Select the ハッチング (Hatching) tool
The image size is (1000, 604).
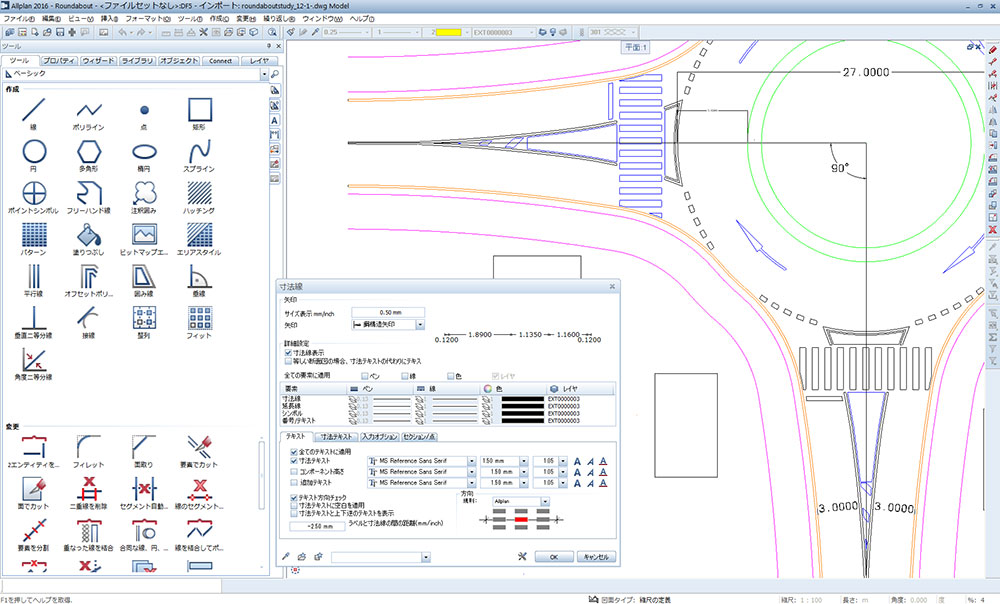[199, 193]
